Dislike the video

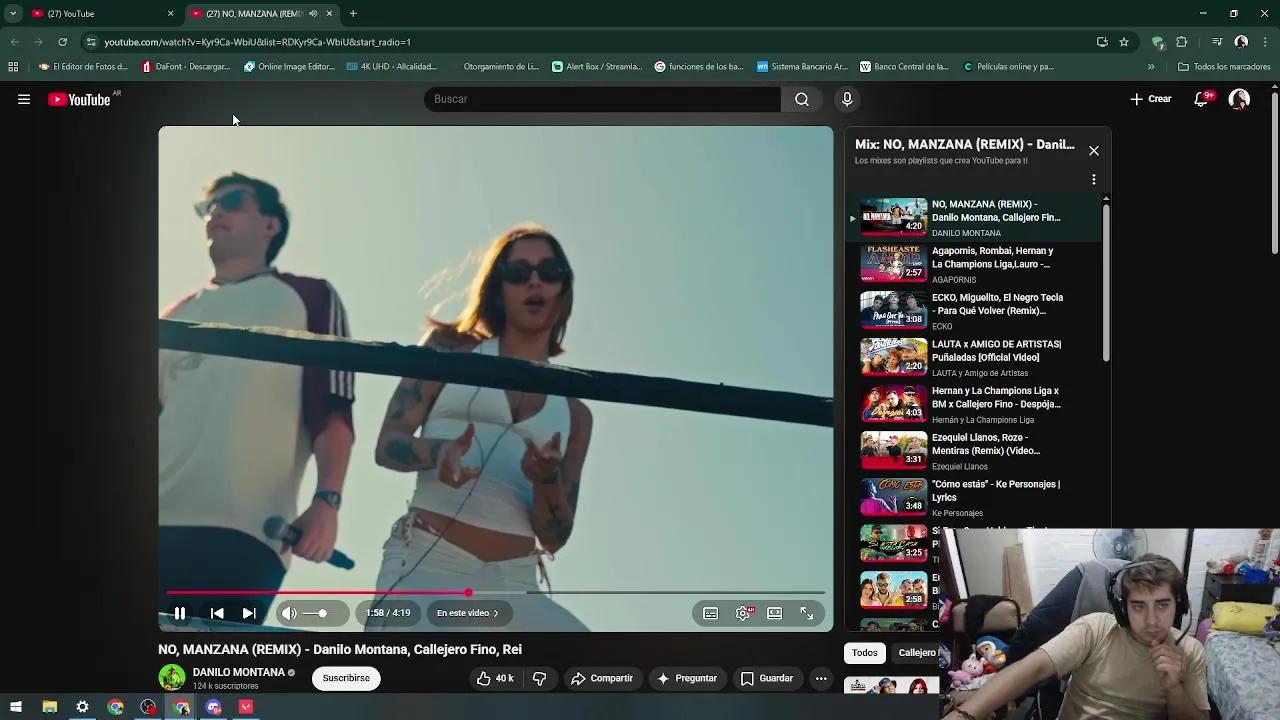[539, 678]
